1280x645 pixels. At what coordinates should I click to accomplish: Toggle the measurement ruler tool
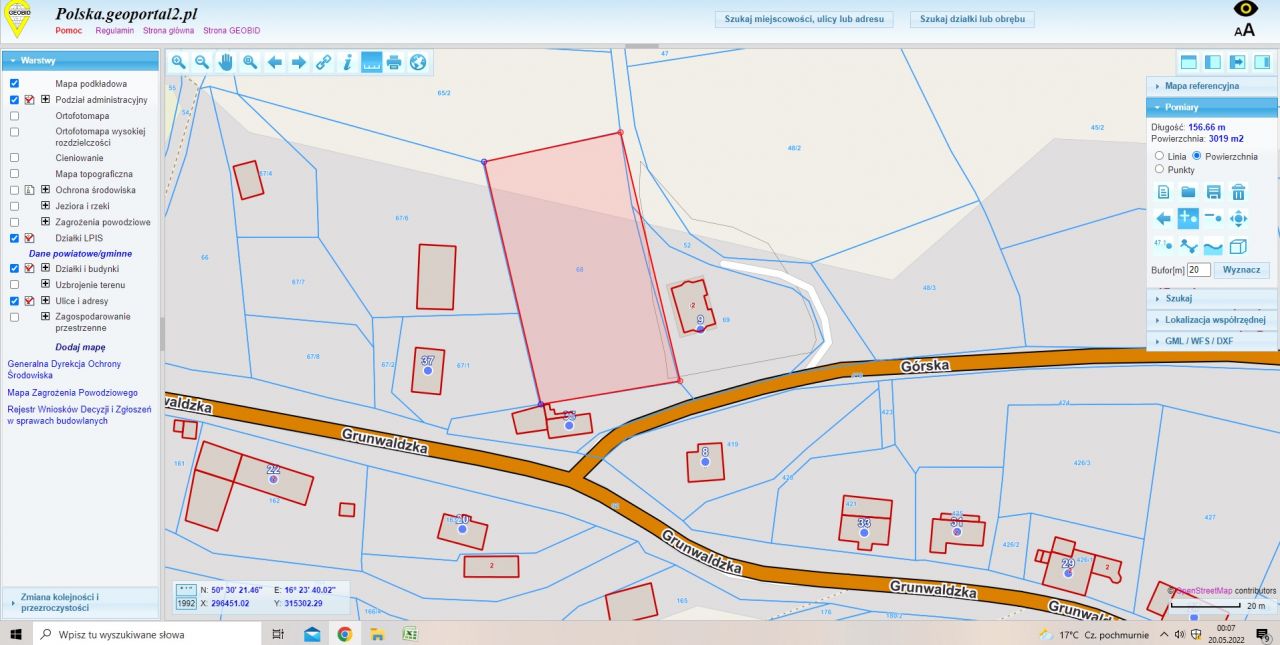[370, 62]
